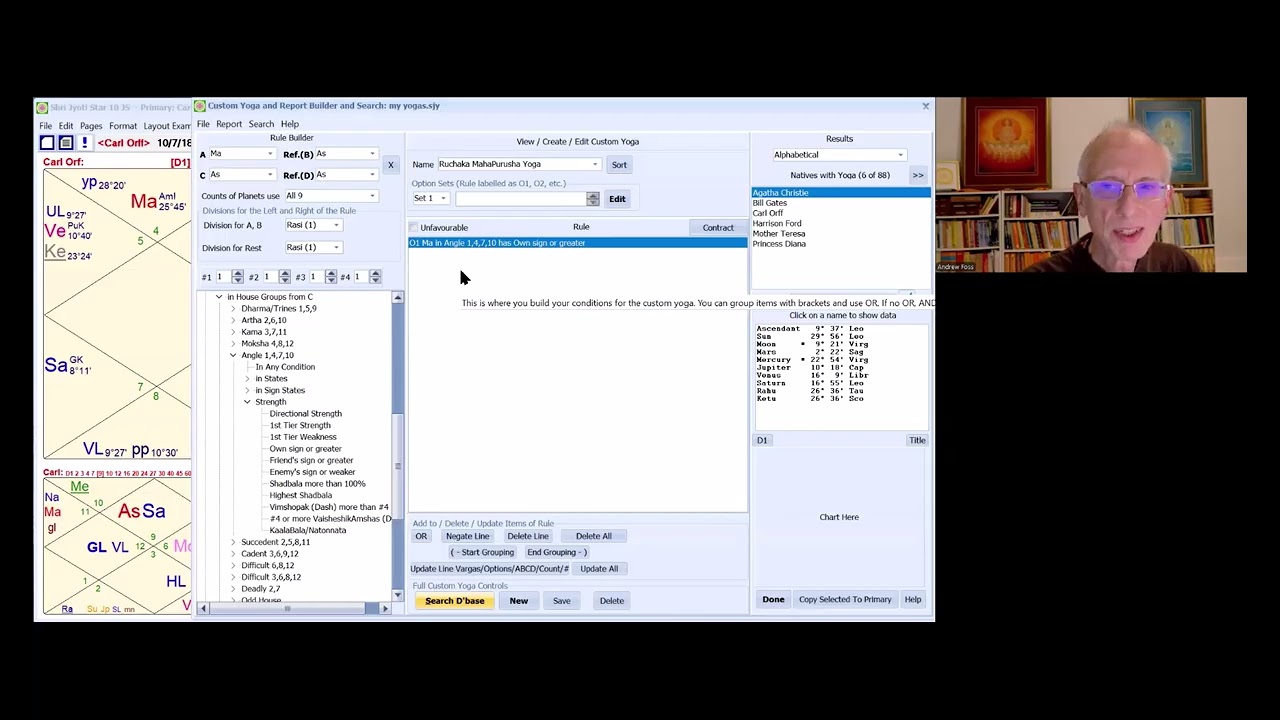Click the New yoga button

click(x=519, y=601)
